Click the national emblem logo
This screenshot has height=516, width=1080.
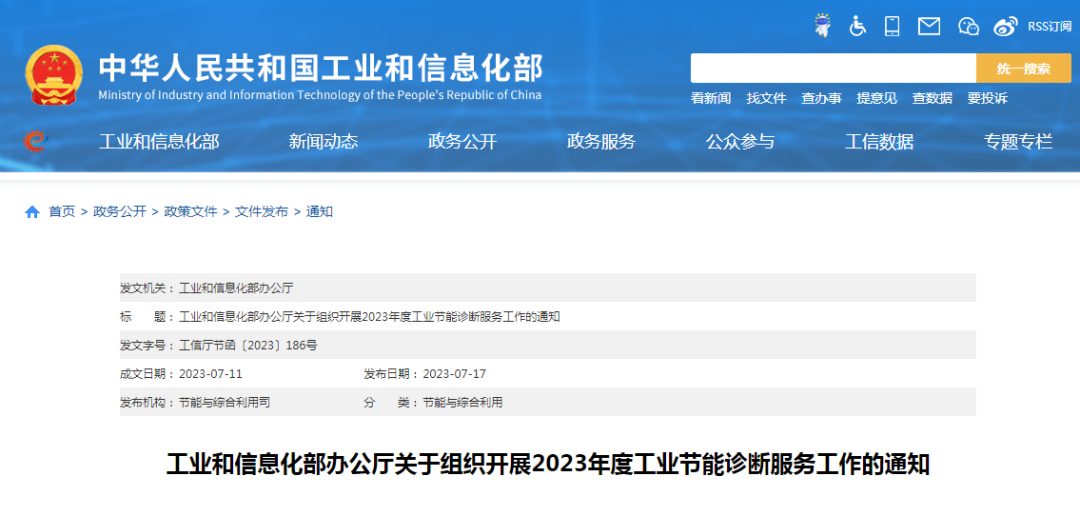pos(55,74)
